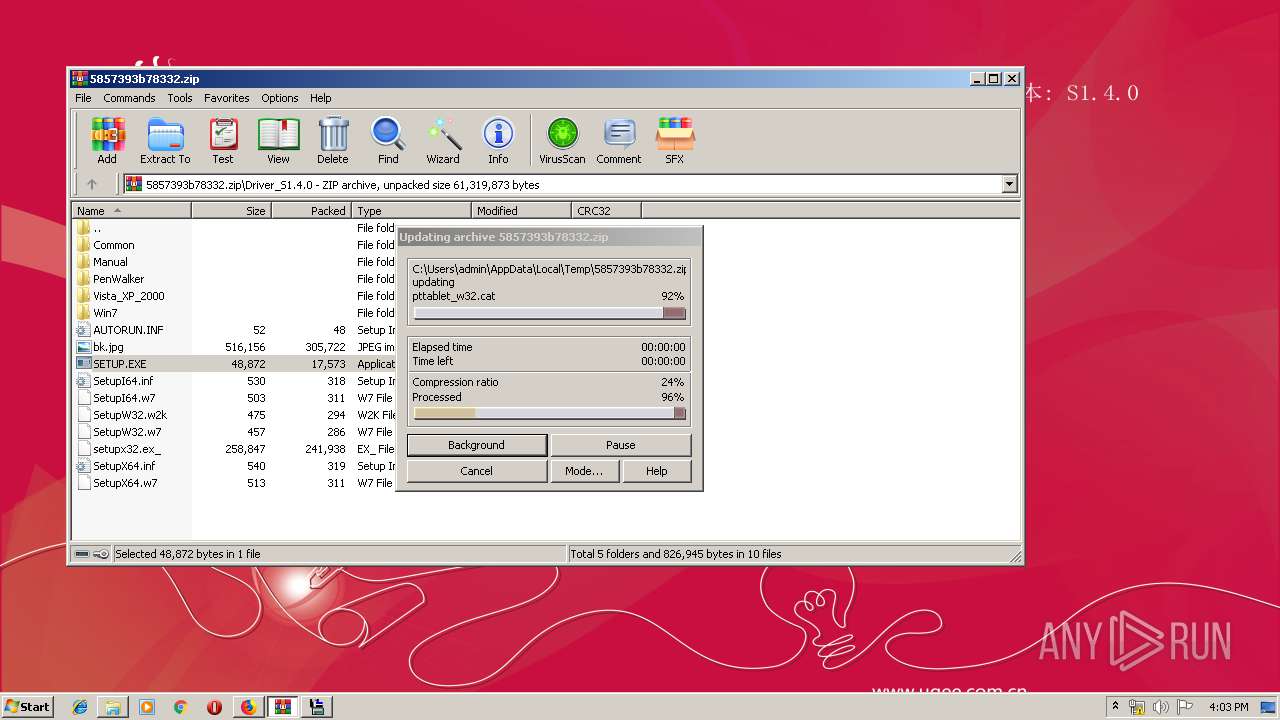The image size is (1280, 720).
Task: Open the Find tool
Action: click(x=388, y=140)
